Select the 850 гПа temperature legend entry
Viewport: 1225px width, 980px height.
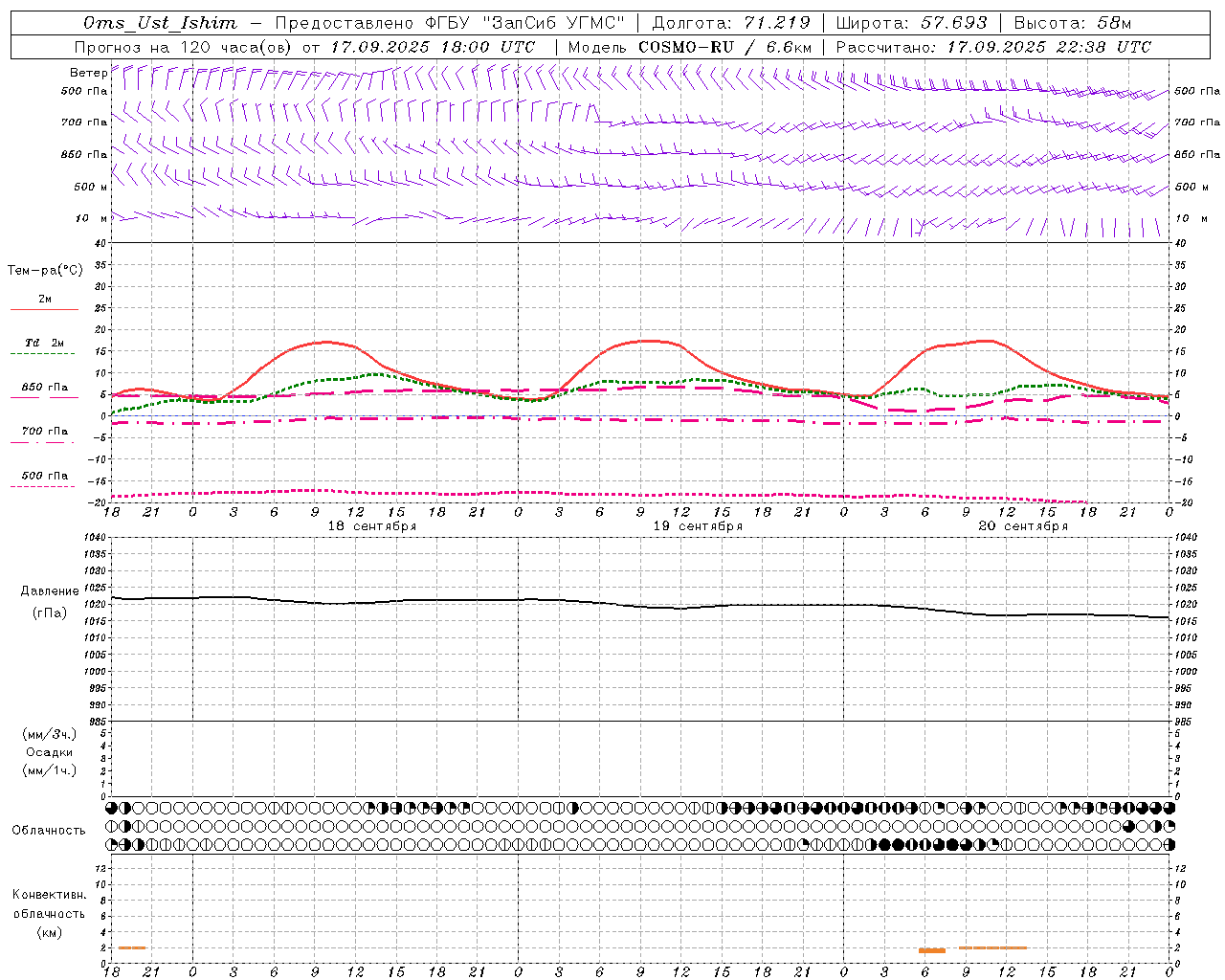[45, 388]
